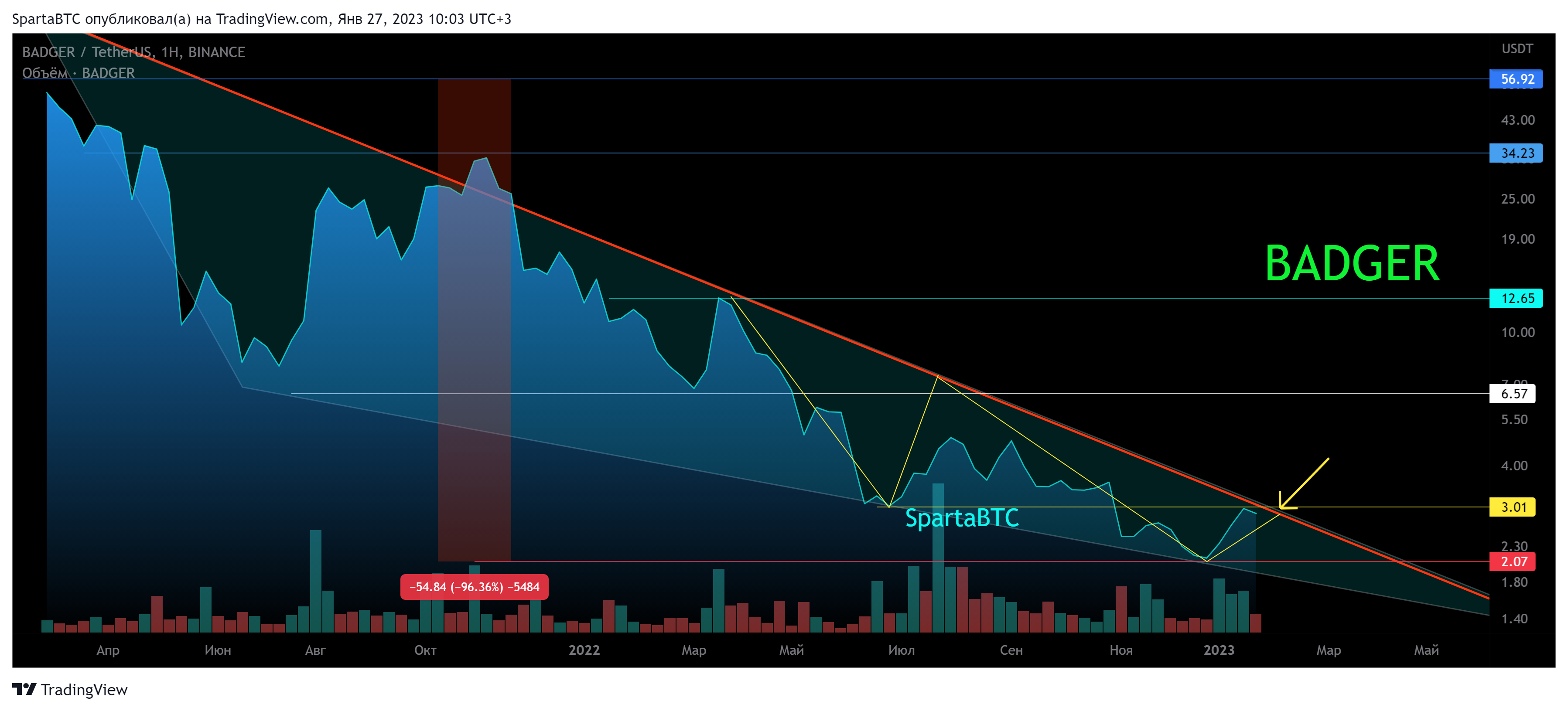Click the Авг time axis label
The image size is (1568, 711).
(x=315, y=650)
